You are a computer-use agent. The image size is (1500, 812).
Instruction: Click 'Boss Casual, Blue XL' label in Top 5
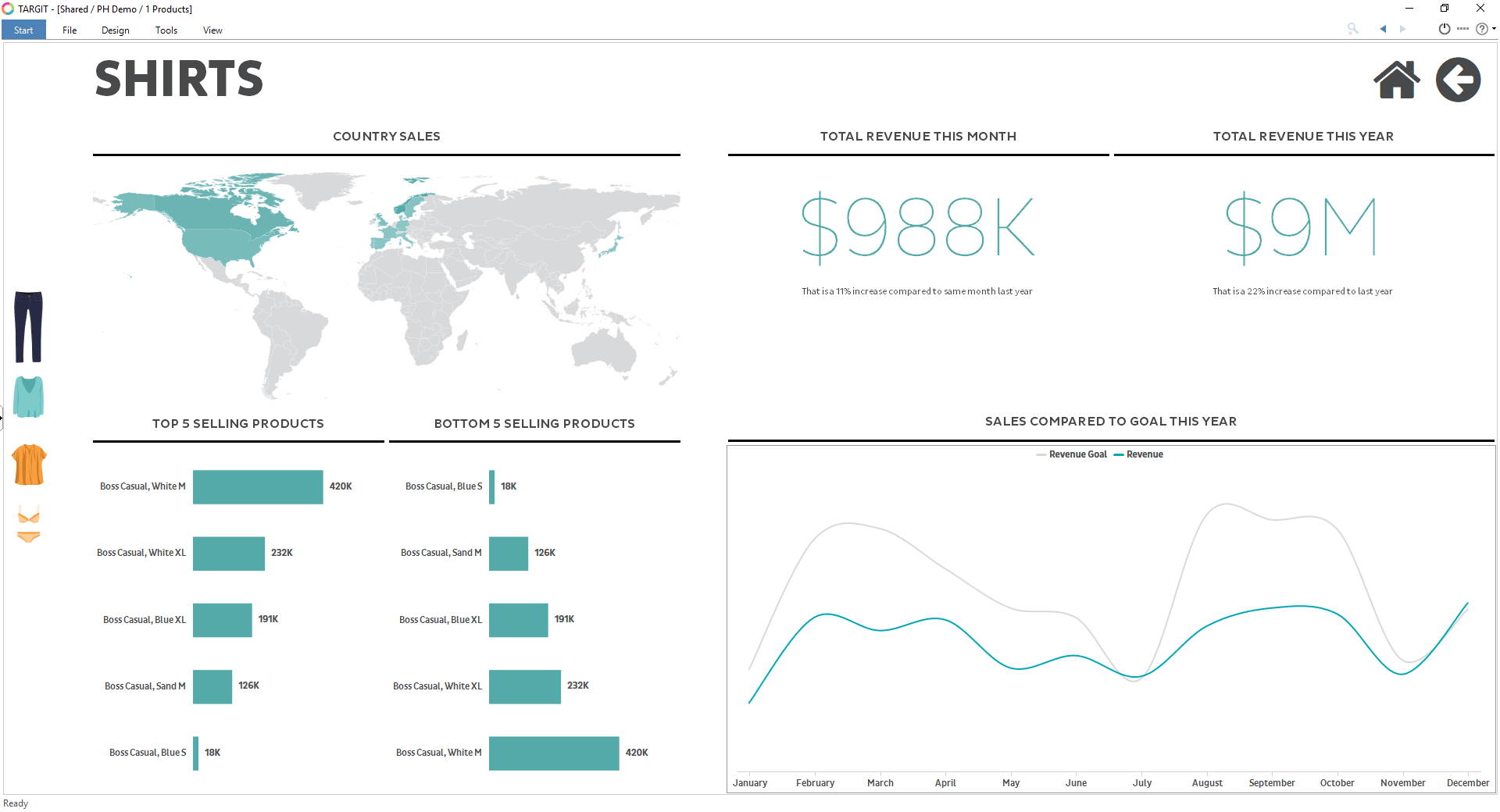click(145, 620)
